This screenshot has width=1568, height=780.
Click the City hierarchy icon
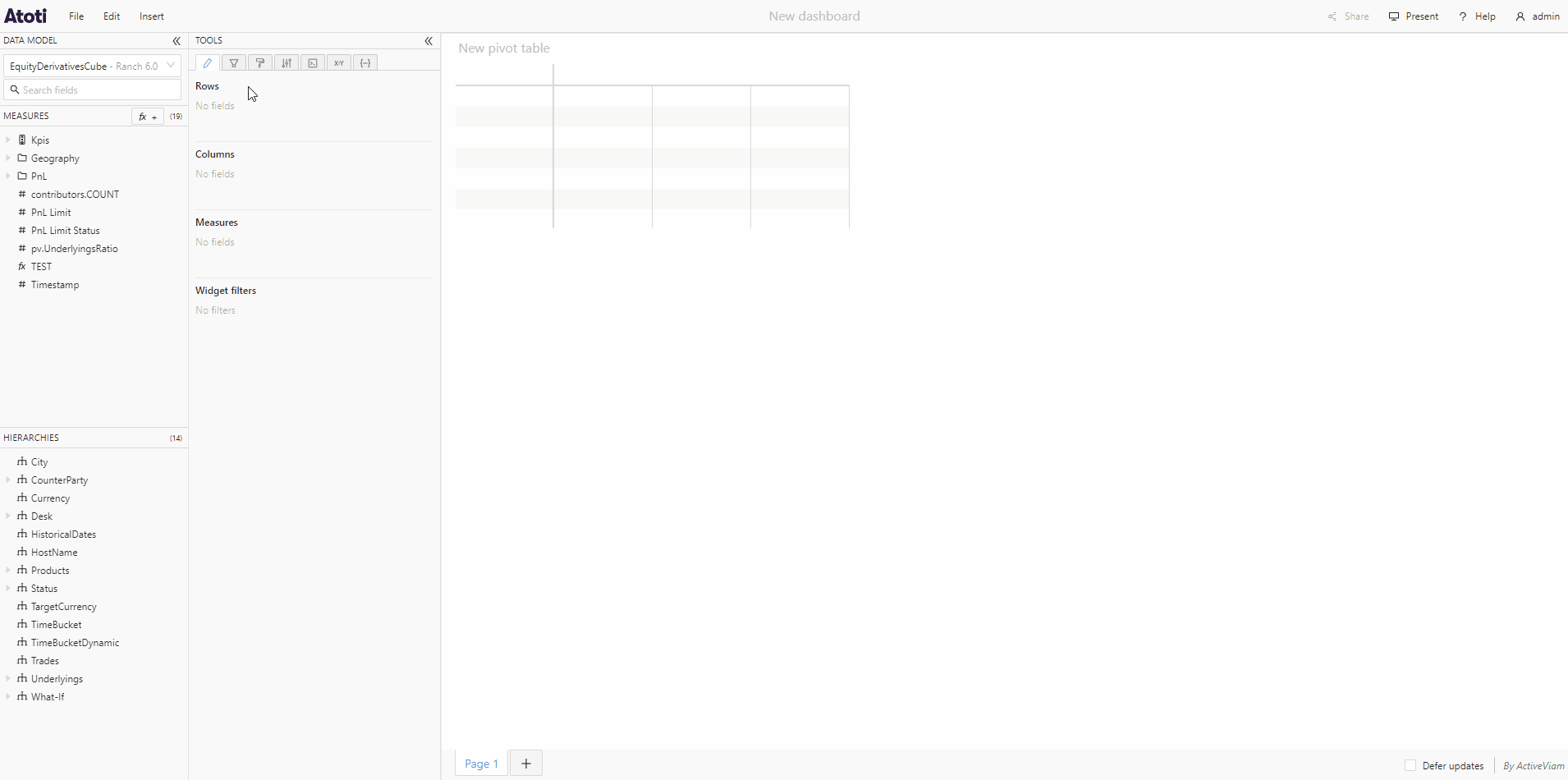pos(22,461)
